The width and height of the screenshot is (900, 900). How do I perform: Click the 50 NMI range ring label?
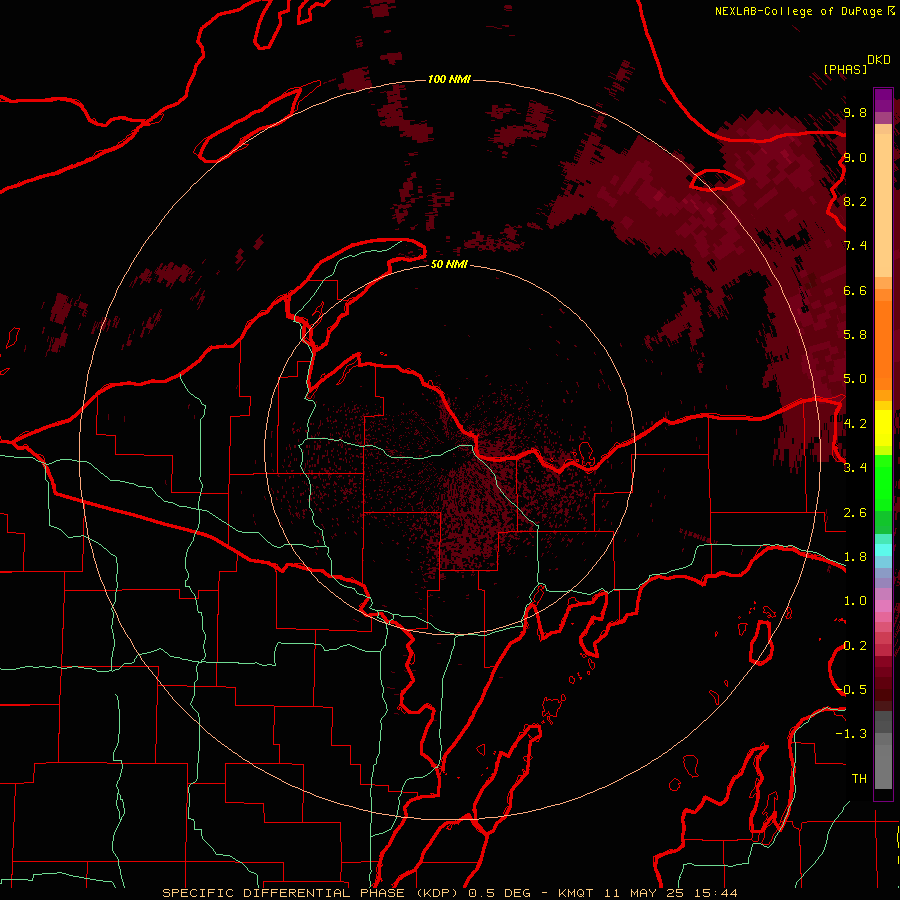449,264
